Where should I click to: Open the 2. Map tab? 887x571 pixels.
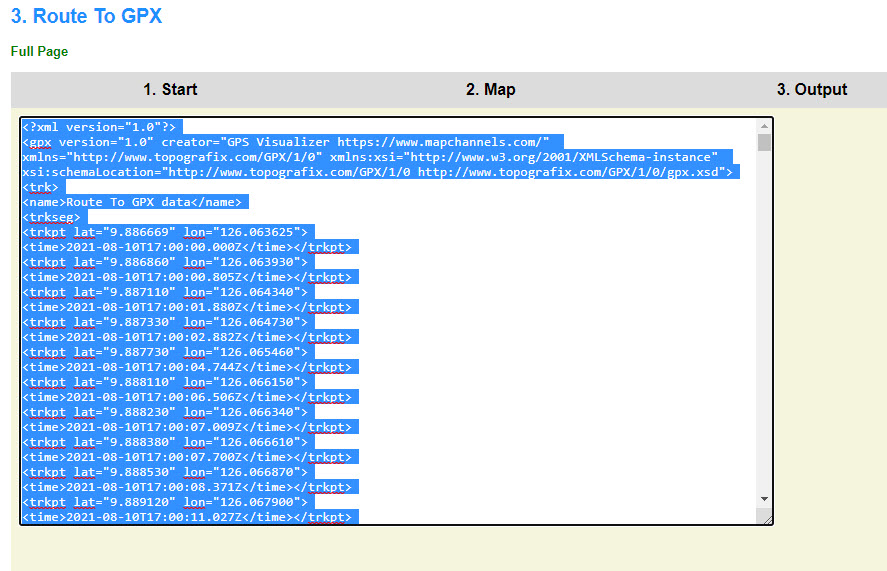click(490, 89)
